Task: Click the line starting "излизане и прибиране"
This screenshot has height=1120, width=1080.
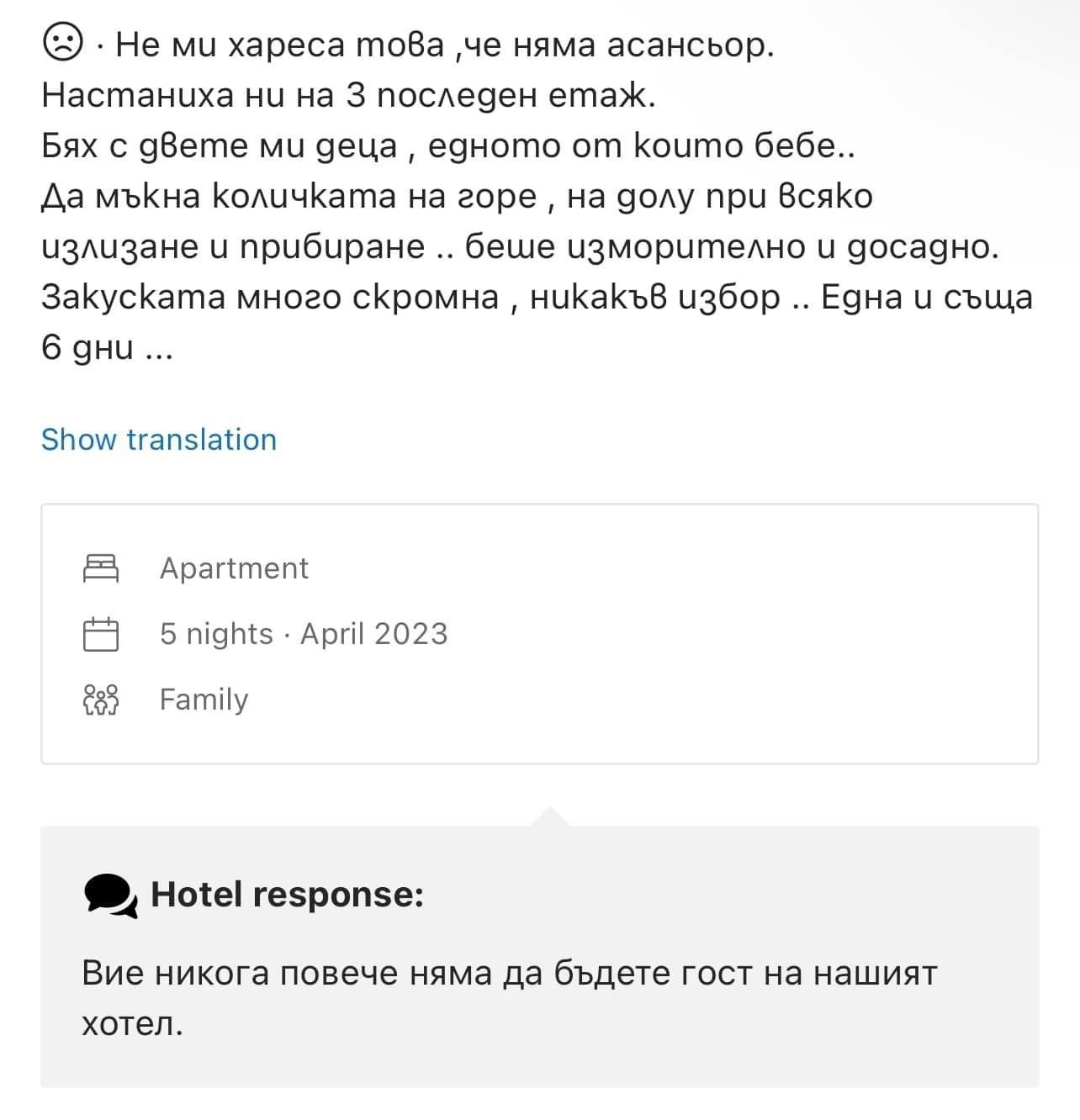Action: [x=520, y=247]
